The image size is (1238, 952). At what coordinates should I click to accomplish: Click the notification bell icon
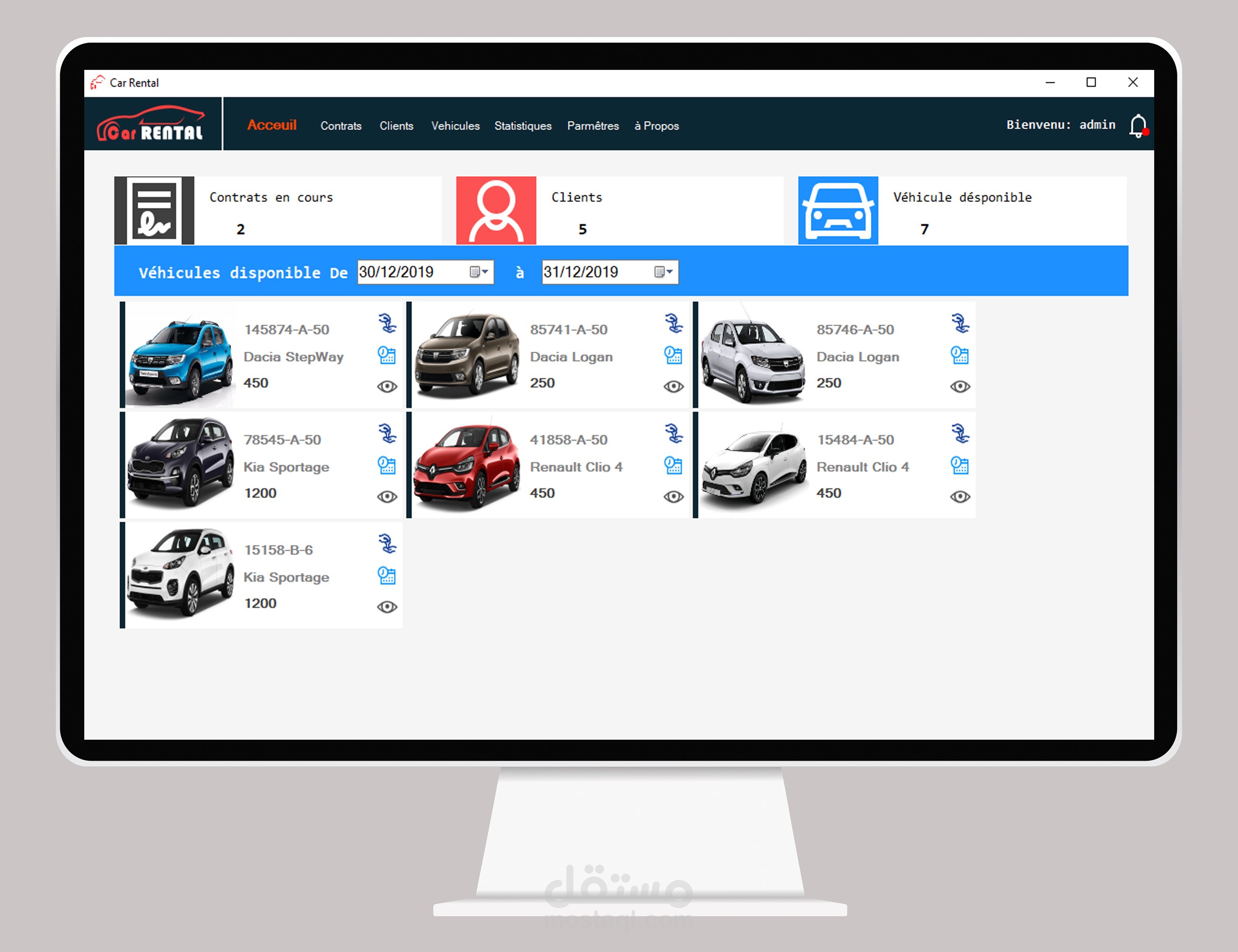[1137, 126]
